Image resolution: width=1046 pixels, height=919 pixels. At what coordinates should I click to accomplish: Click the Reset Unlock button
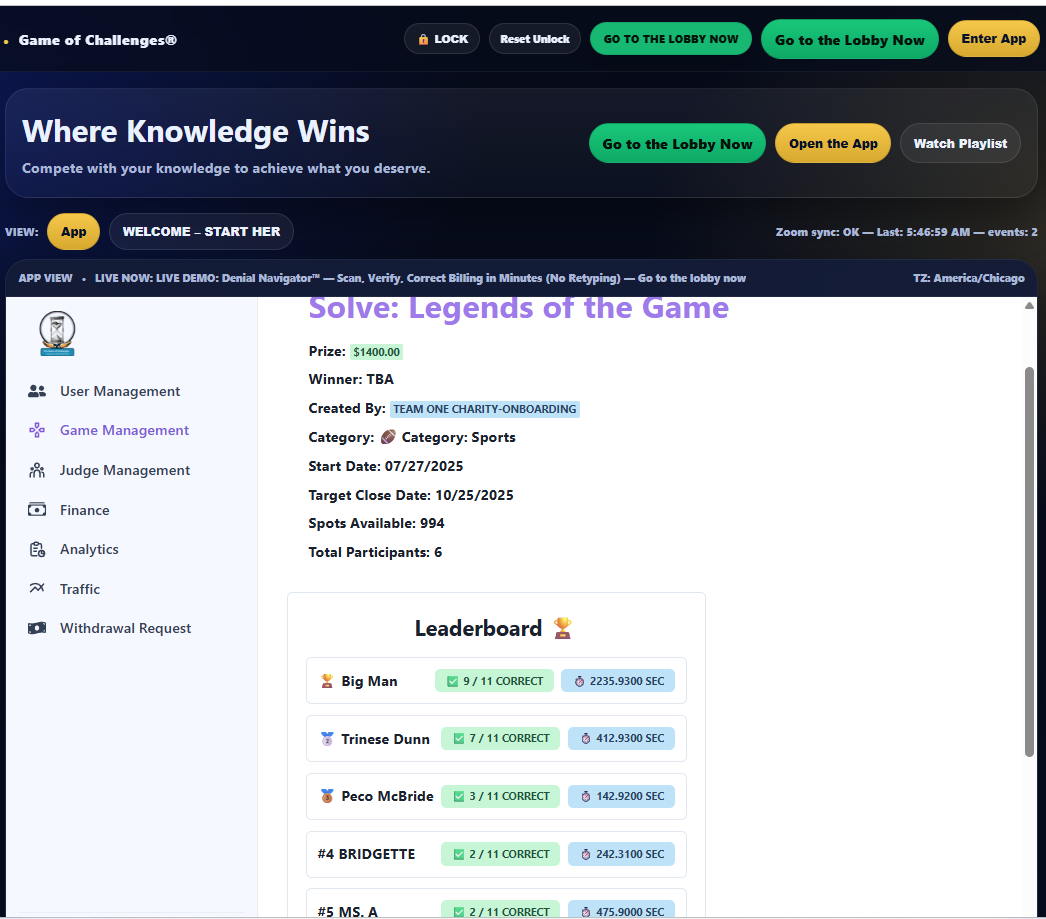click(534, 39)
